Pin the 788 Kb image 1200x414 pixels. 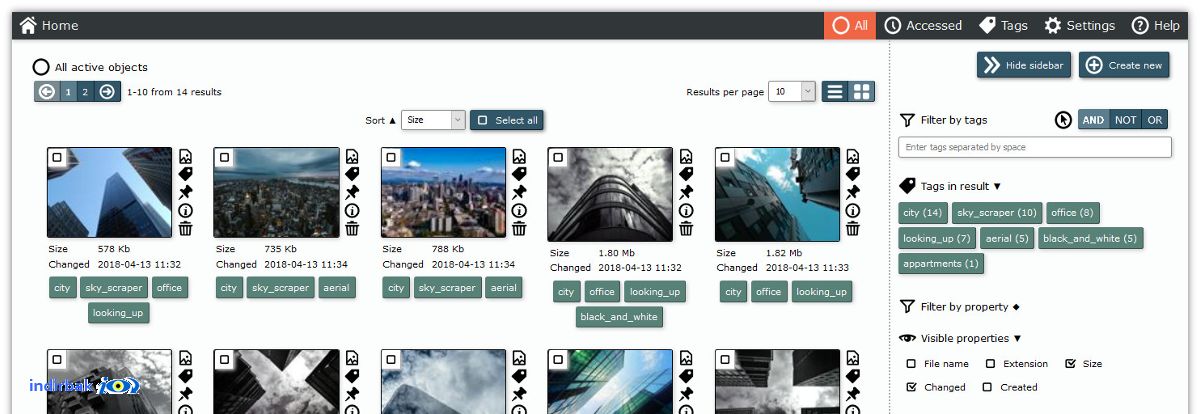click(519, 192)
